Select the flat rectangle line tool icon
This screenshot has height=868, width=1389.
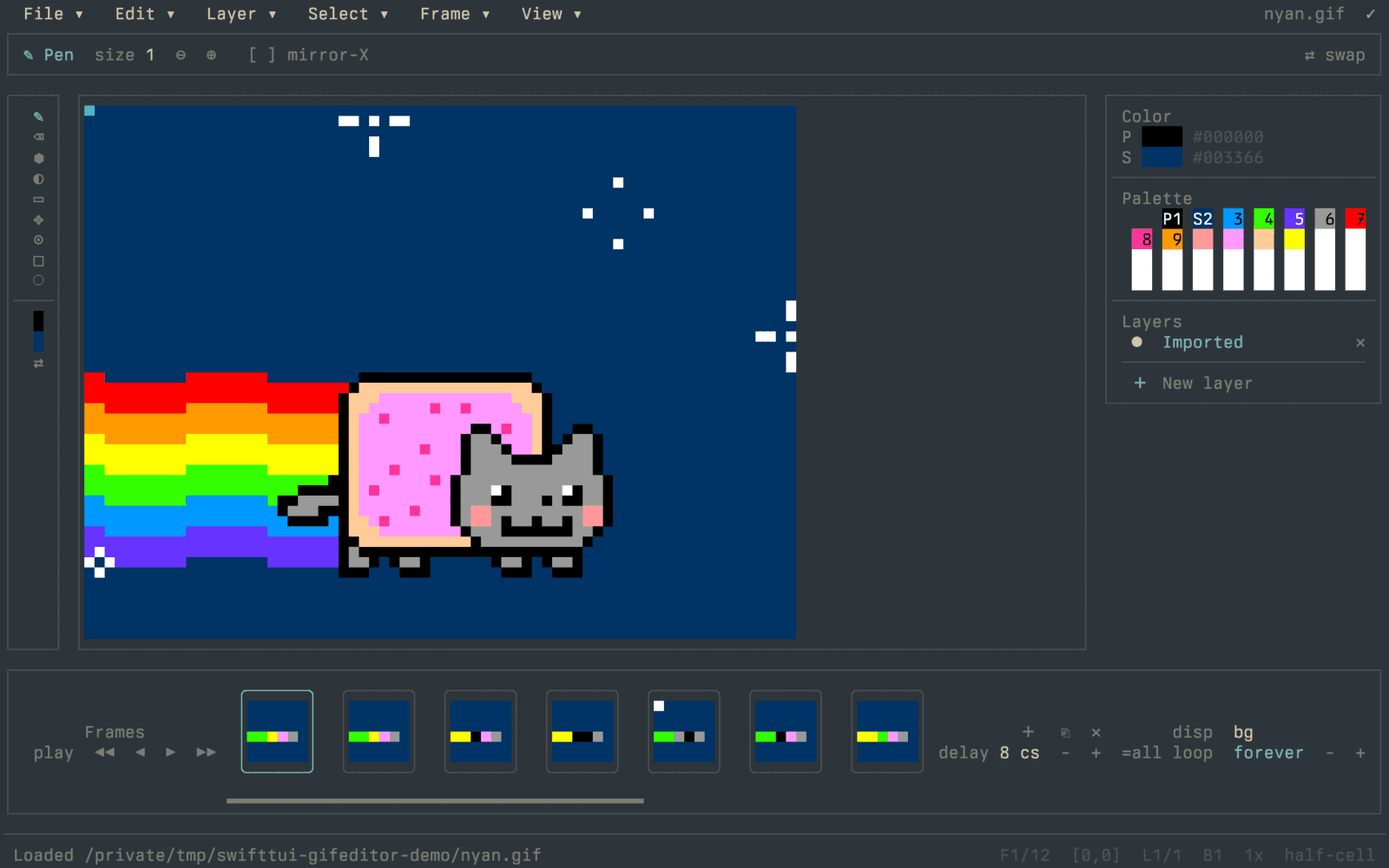click(38, 200)
